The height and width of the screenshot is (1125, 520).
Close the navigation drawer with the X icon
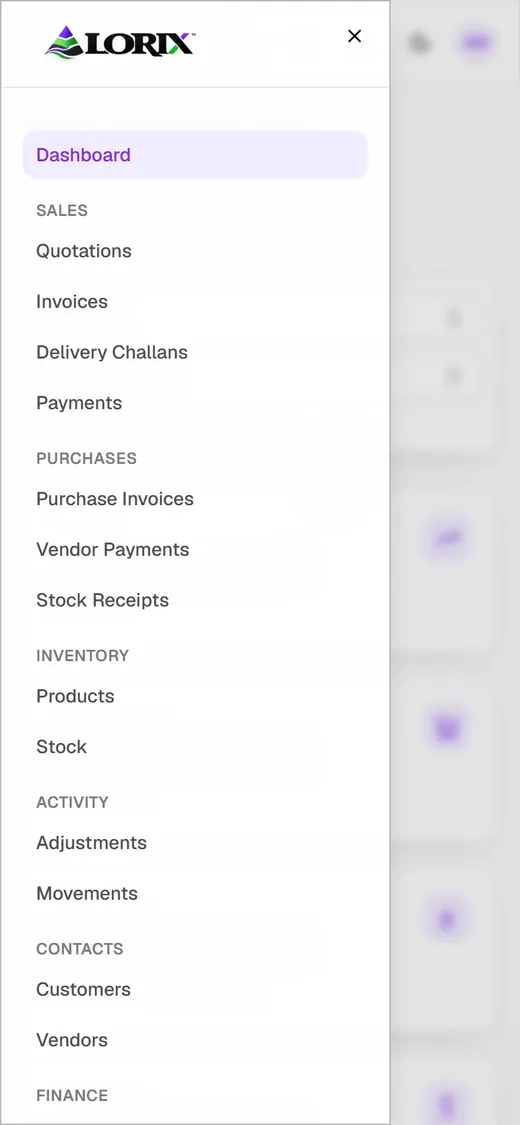click(354, 36)
